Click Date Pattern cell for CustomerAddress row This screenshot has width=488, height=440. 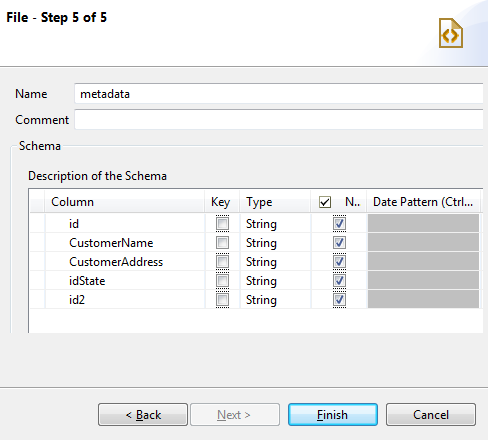(423, 261)
